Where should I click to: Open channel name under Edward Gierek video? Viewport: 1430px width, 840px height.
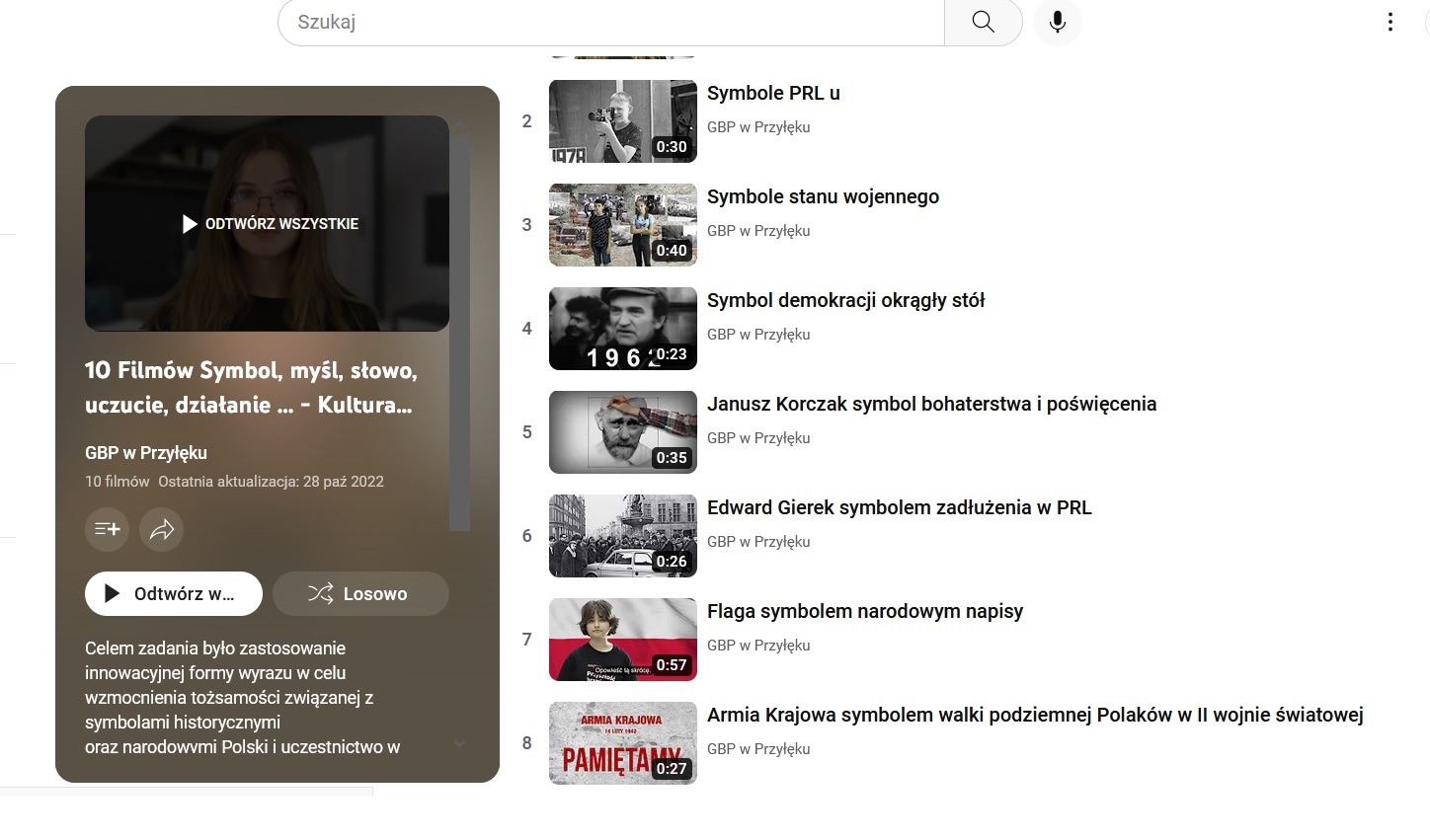tap(758, 542)
